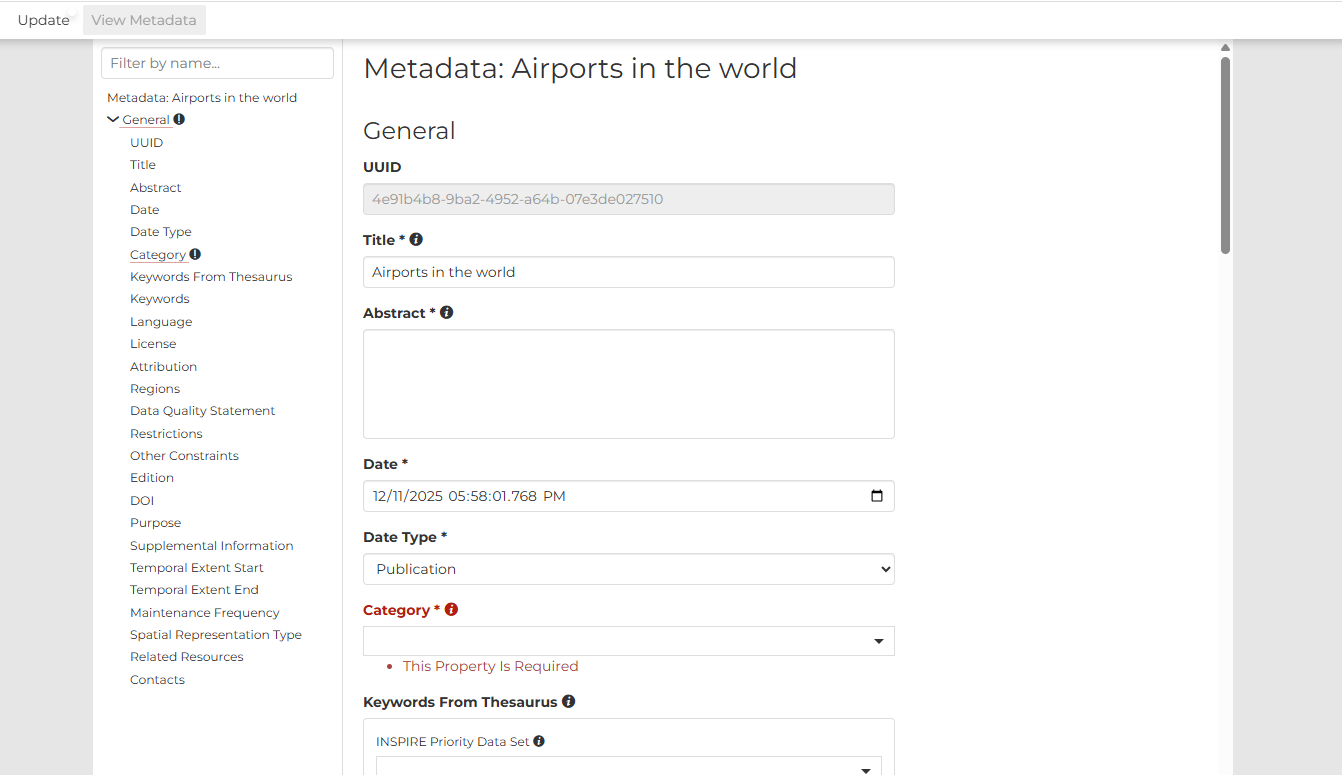1342x775 pixels.
Task: Open the View Metadata tab
Action: [144, 20]
